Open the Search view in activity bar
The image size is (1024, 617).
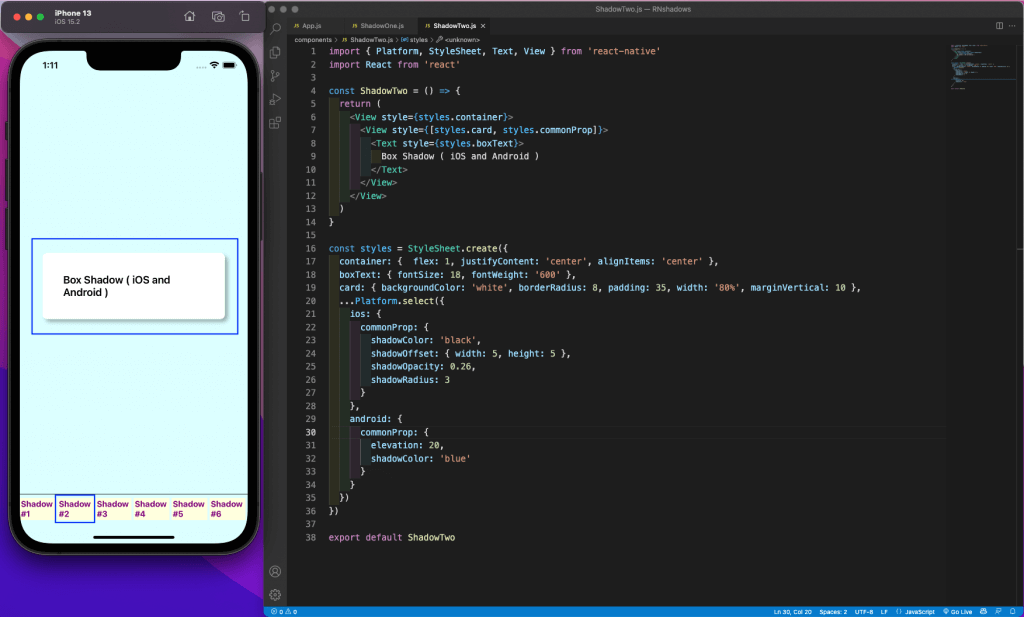276,28
